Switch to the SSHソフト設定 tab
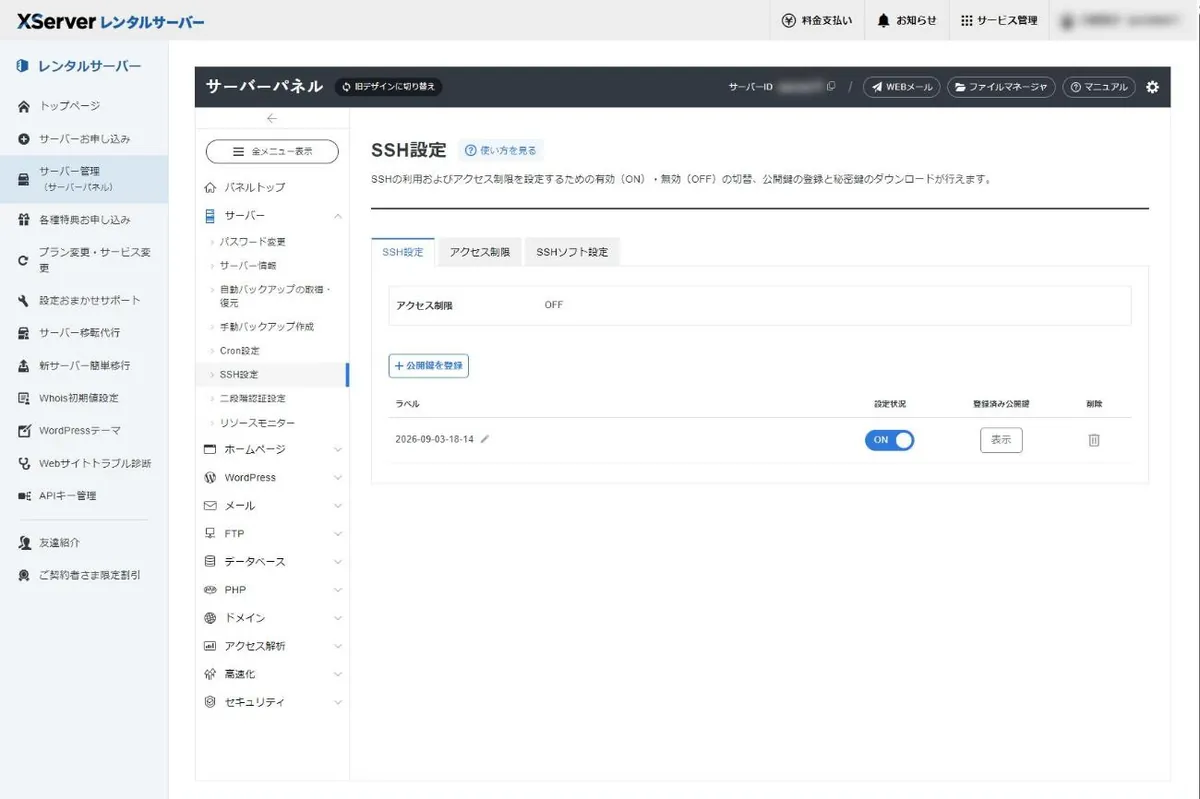The width and height of the screenshot is (1200, 799). [x=572, y=252]
